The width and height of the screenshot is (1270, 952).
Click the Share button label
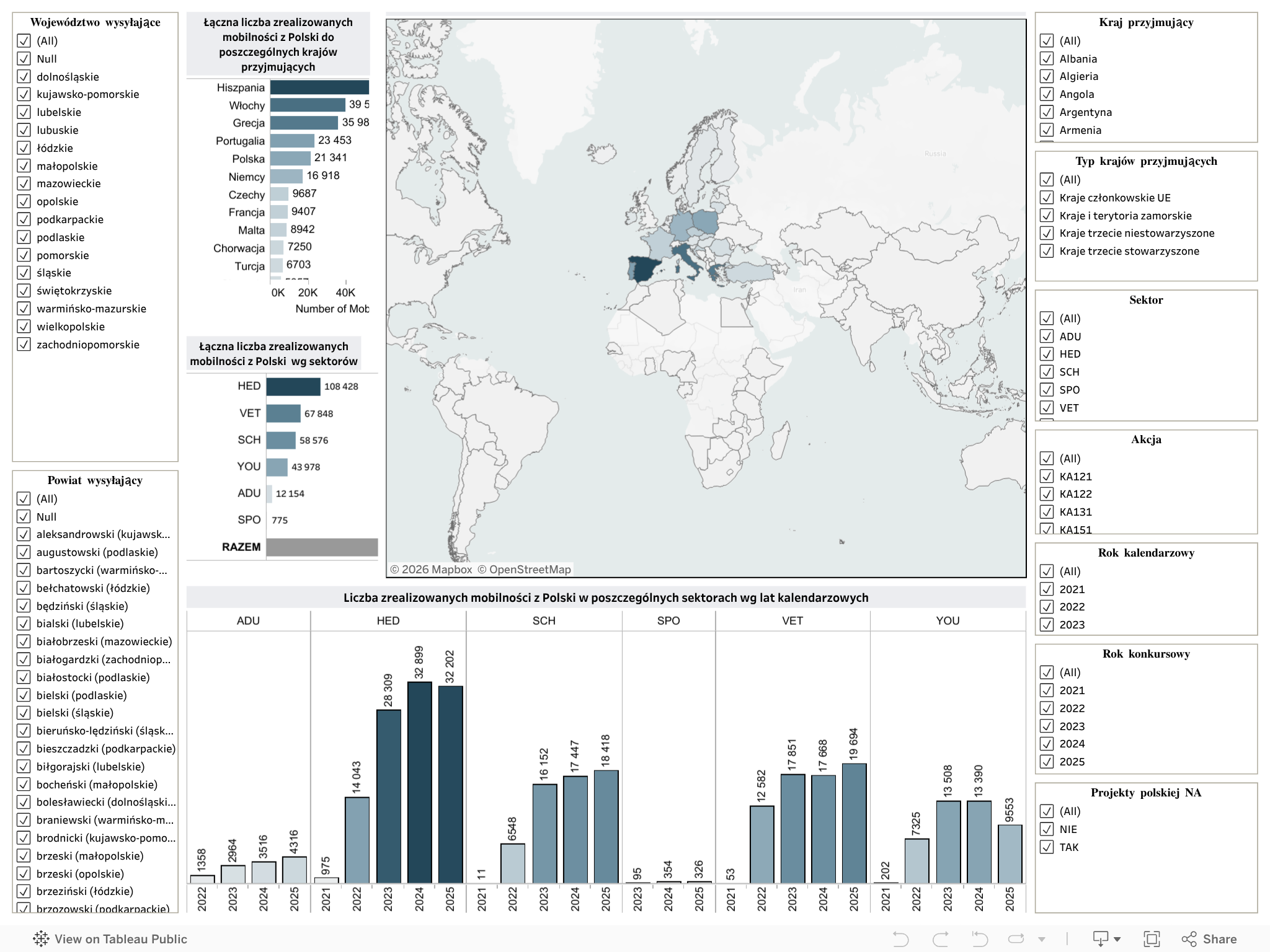[1219, 939]
